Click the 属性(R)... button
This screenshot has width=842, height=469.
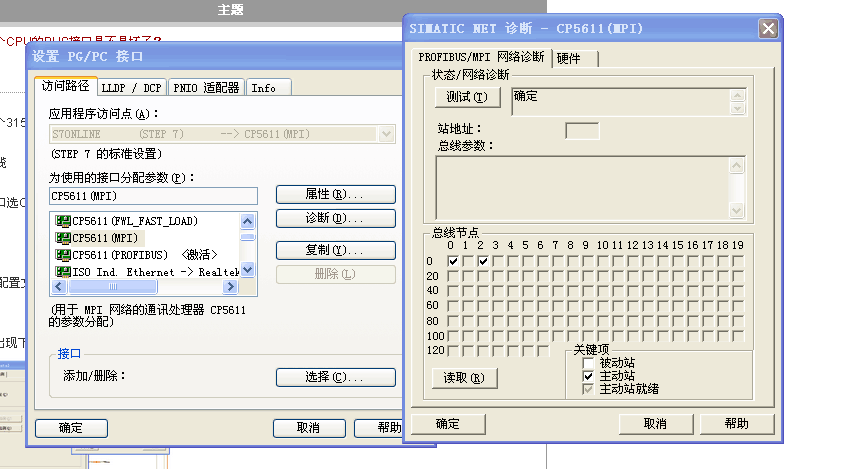(336, 194)
